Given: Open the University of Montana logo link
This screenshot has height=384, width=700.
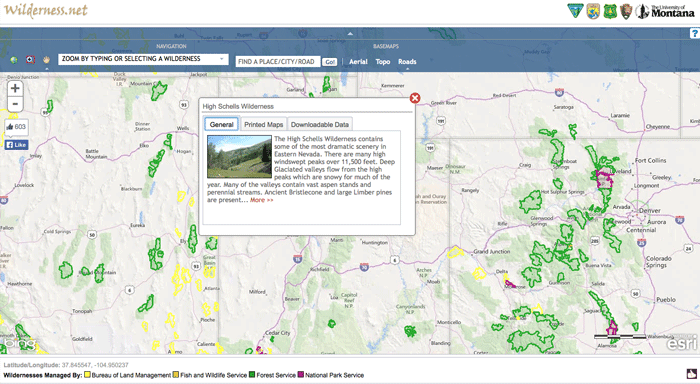Looking at the screenshot, I should (x=665, y=11).
